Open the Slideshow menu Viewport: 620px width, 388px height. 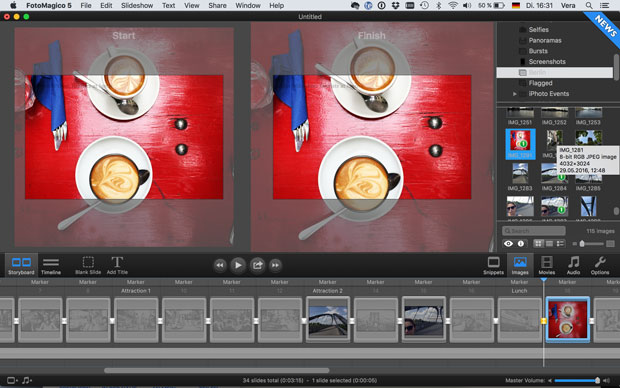point(137,6)
